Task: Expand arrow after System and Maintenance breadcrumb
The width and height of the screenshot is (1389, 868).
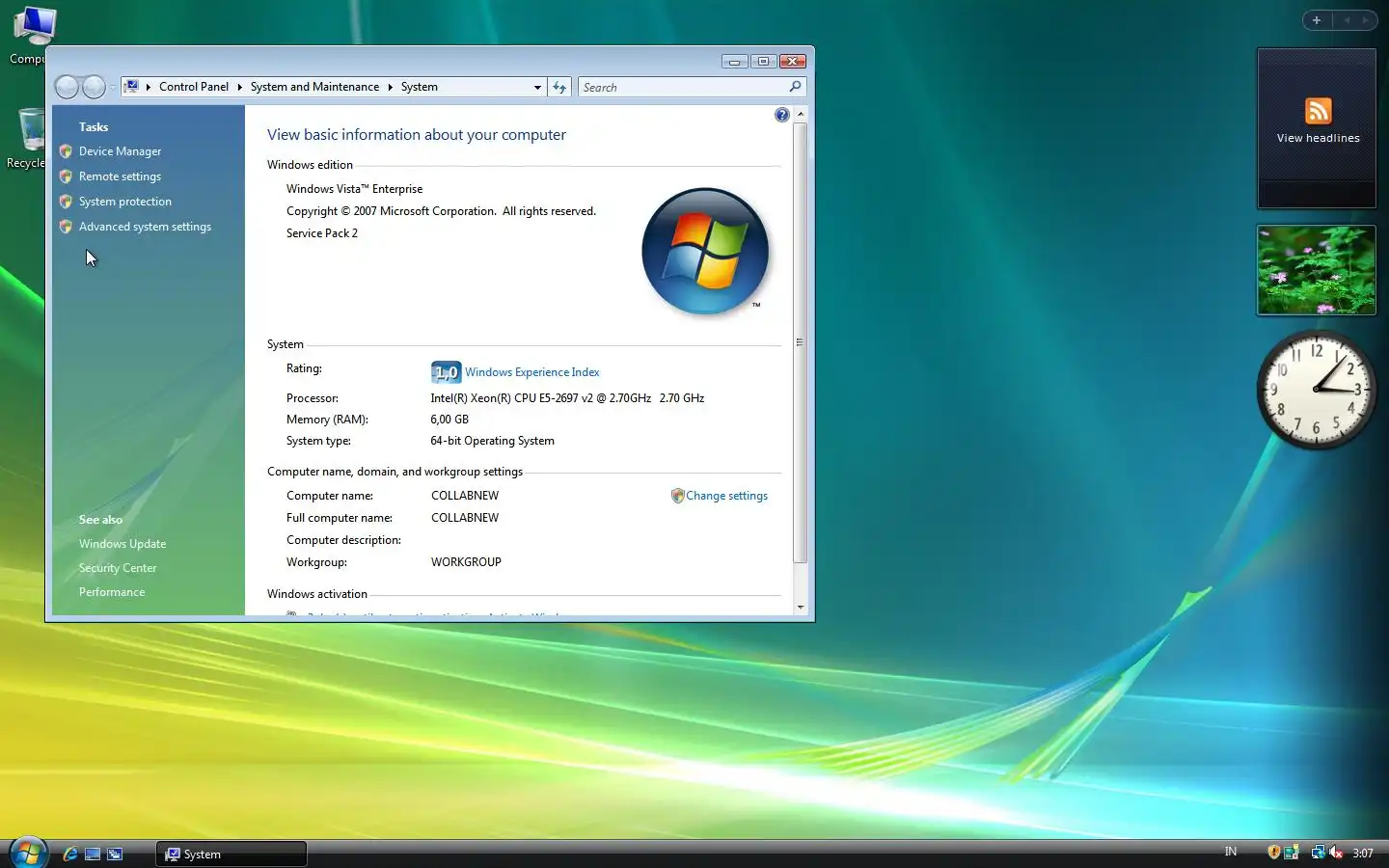Action: (390, 87)
